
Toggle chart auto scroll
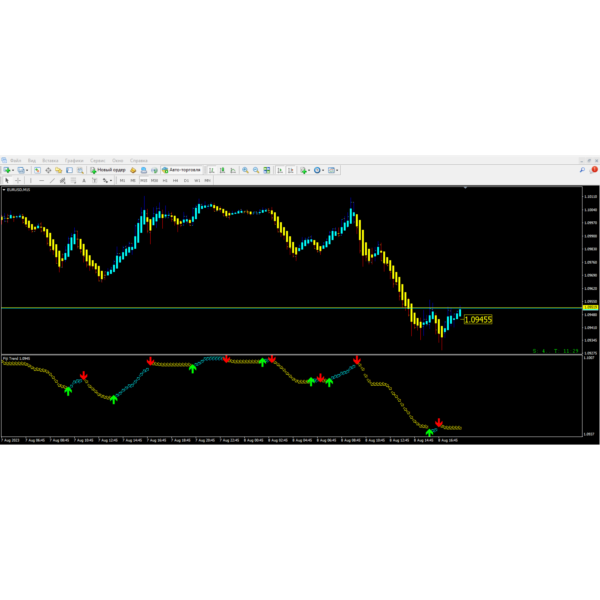click(280, 170)
